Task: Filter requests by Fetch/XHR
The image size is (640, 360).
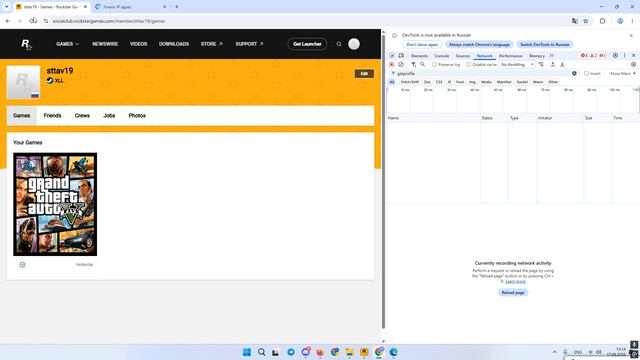Action: (409, 82)
